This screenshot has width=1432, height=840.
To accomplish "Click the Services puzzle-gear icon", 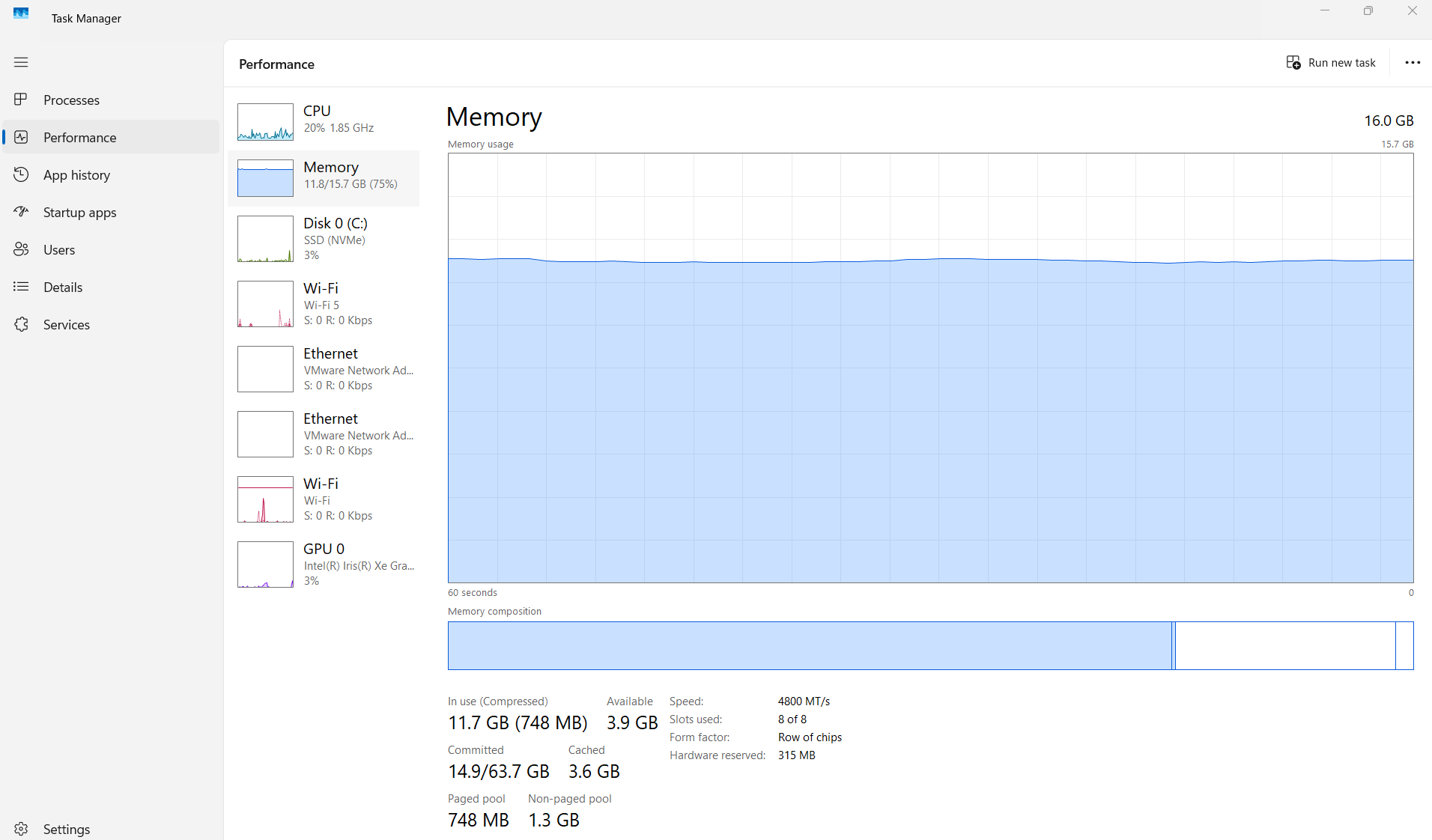I will pyautogui.click(x=21, y=324).
